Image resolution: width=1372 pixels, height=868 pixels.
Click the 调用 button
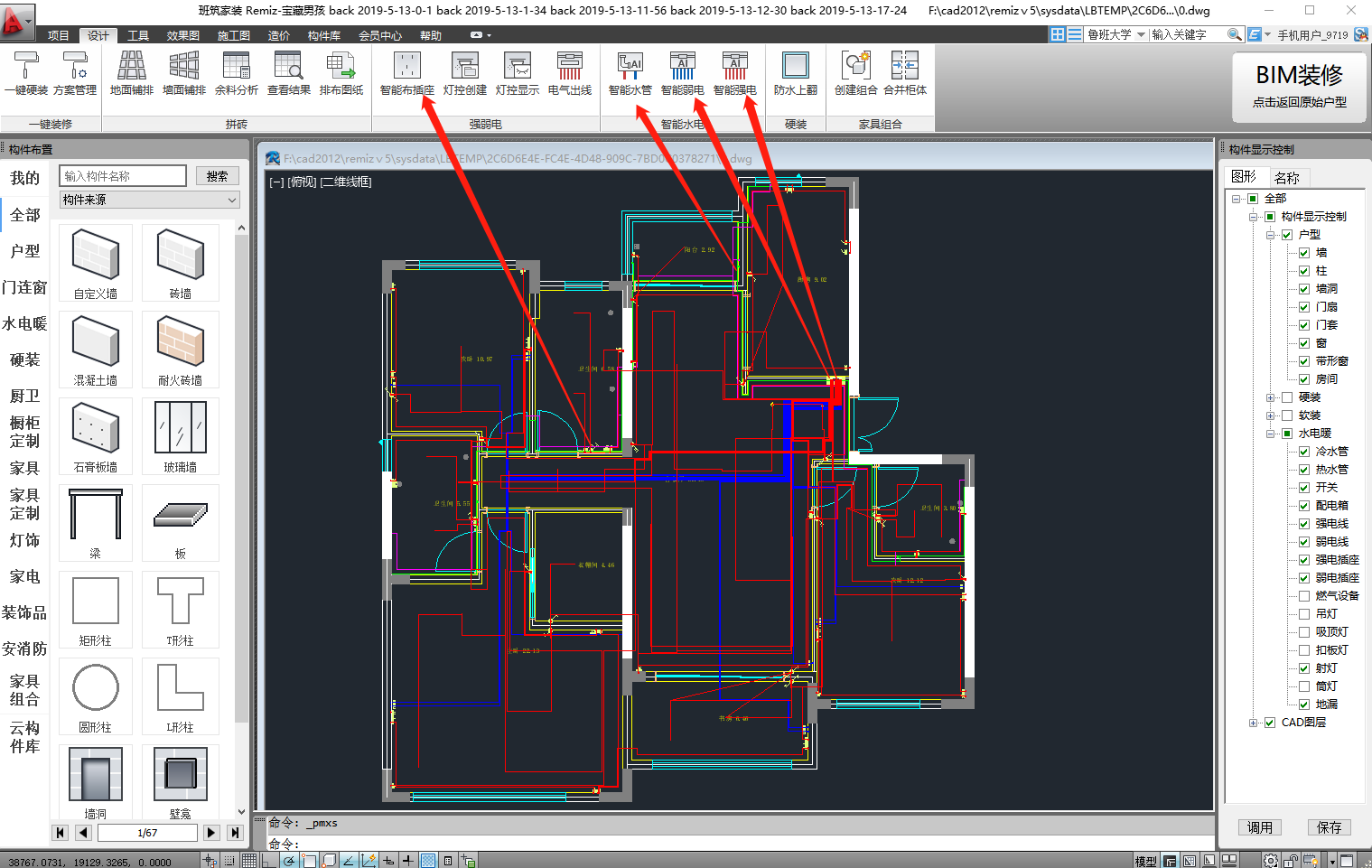pyautogui.click(x=1260, y=827)
